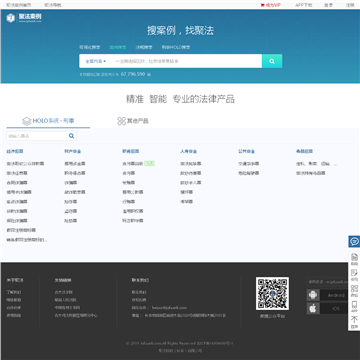Image resolution: width=360 pixels, height=360 pixels.
Task: Select the HOLO系统·刑事 product tab
Action: pyautogui.click(x=48, y=121)
